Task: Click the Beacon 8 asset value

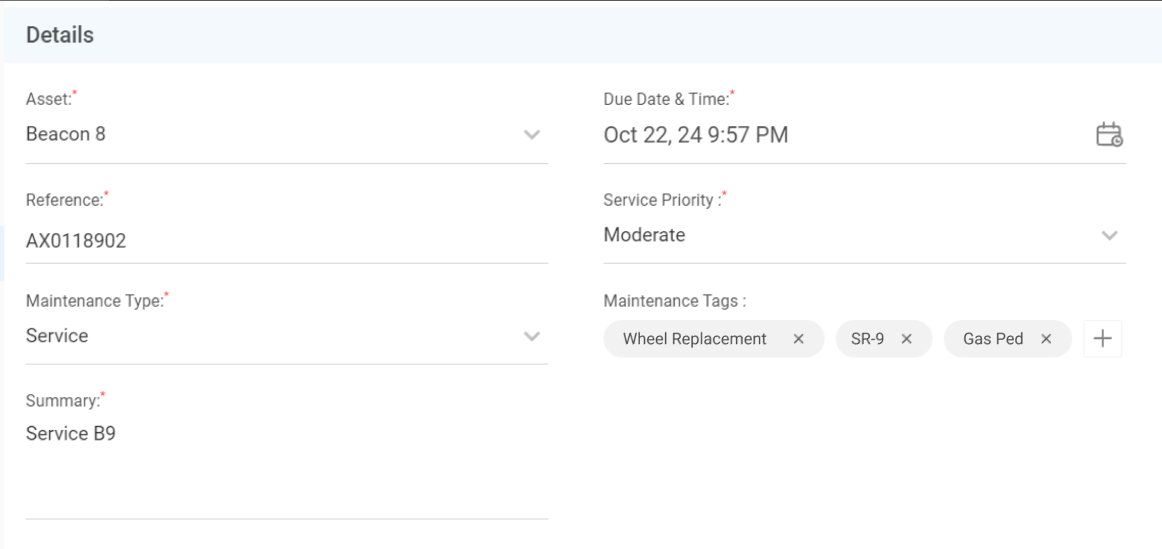Action: click(x=65, y=135)
